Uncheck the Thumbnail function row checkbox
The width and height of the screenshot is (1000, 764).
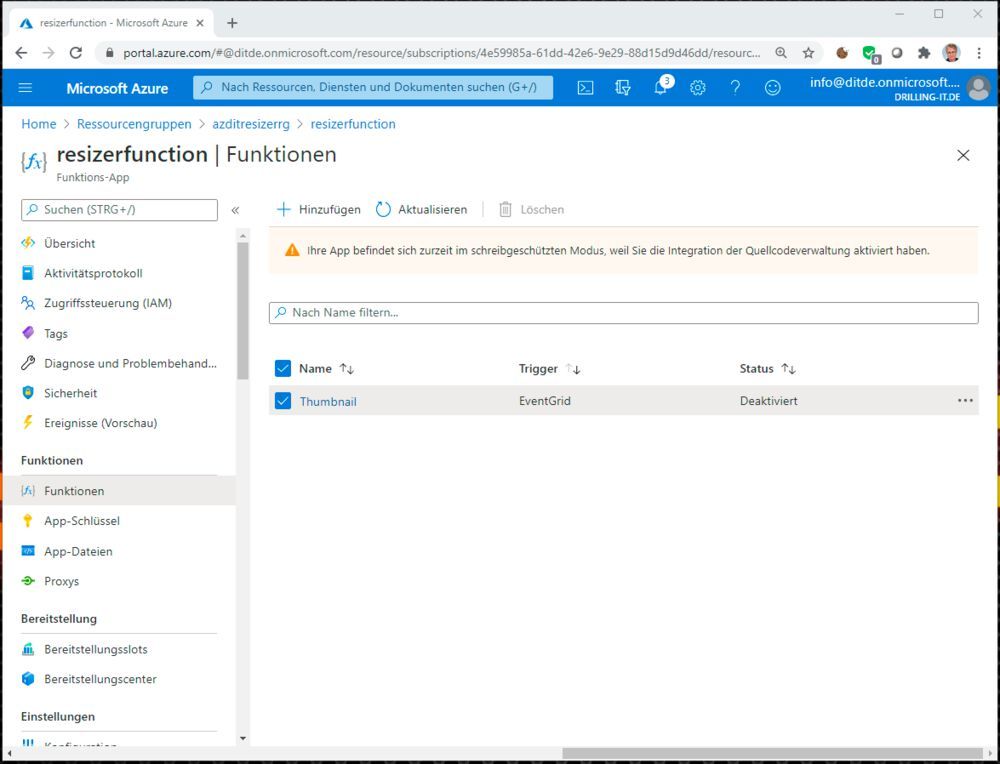point(283,400)
